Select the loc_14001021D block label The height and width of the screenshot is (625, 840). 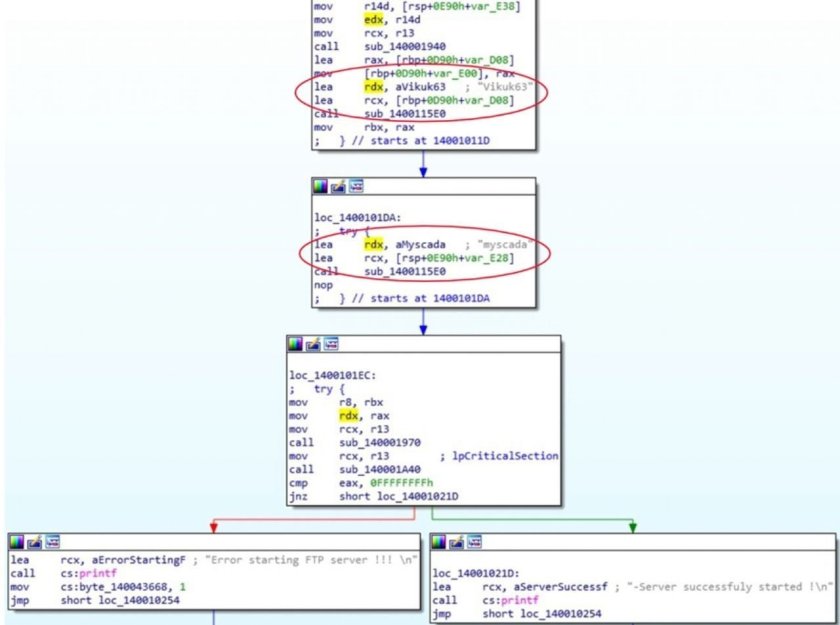pyautogui.click(x=476, y=574)
